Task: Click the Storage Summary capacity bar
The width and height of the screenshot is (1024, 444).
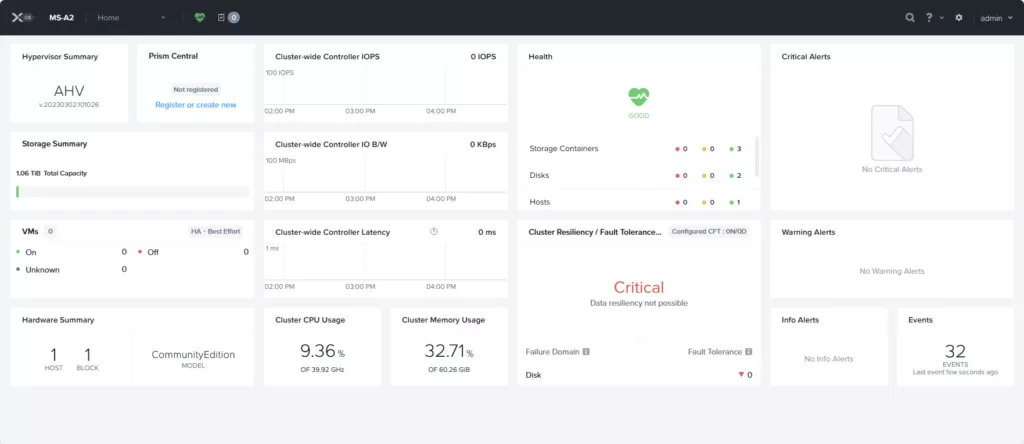Action: [133, 191]
